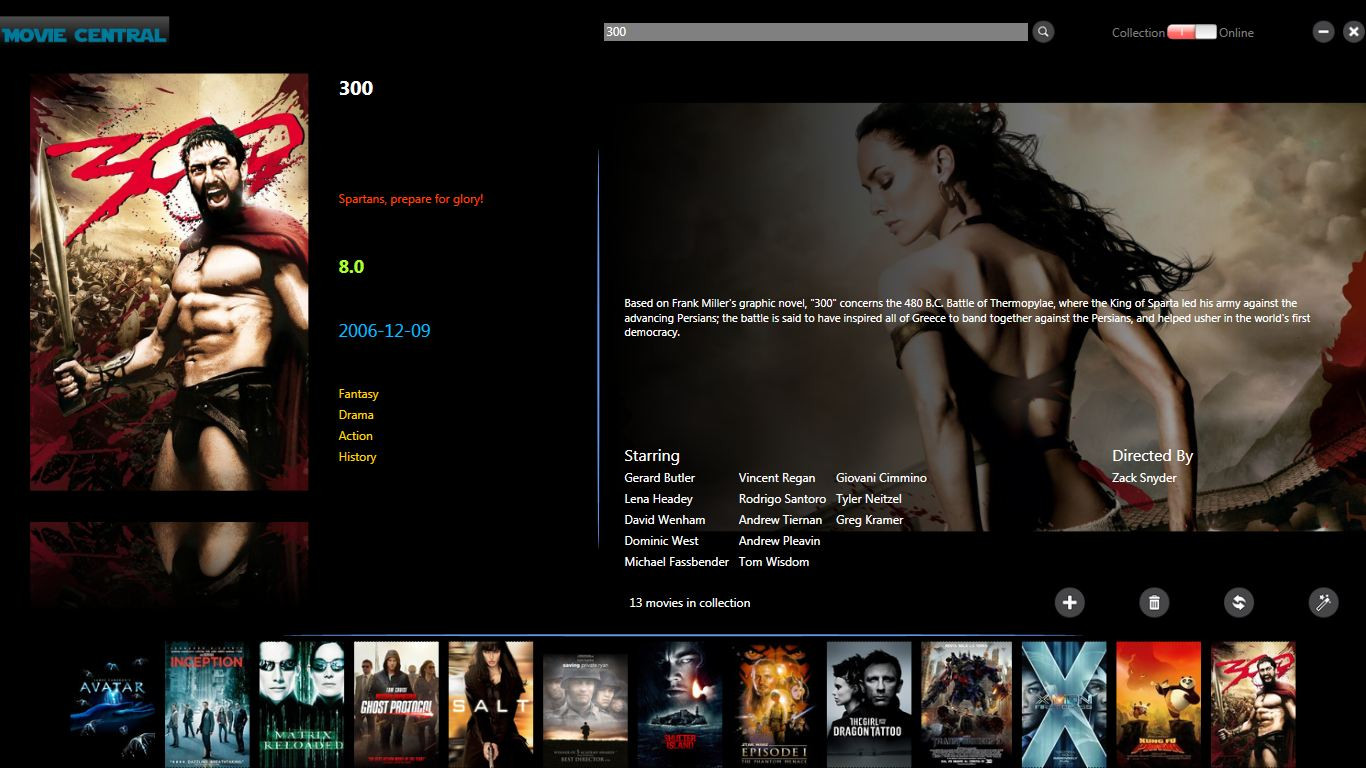
Task: Click the tagline Spartans, prepare for glory!
Action: 411,199
